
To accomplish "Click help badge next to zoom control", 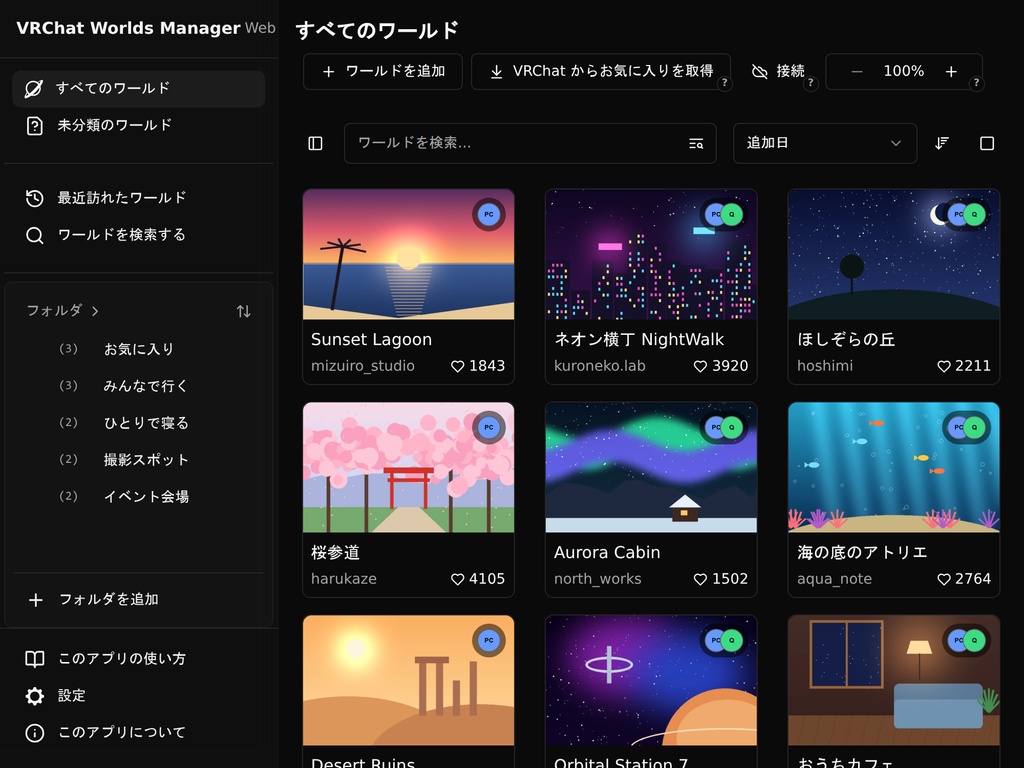I will [976, 83].
